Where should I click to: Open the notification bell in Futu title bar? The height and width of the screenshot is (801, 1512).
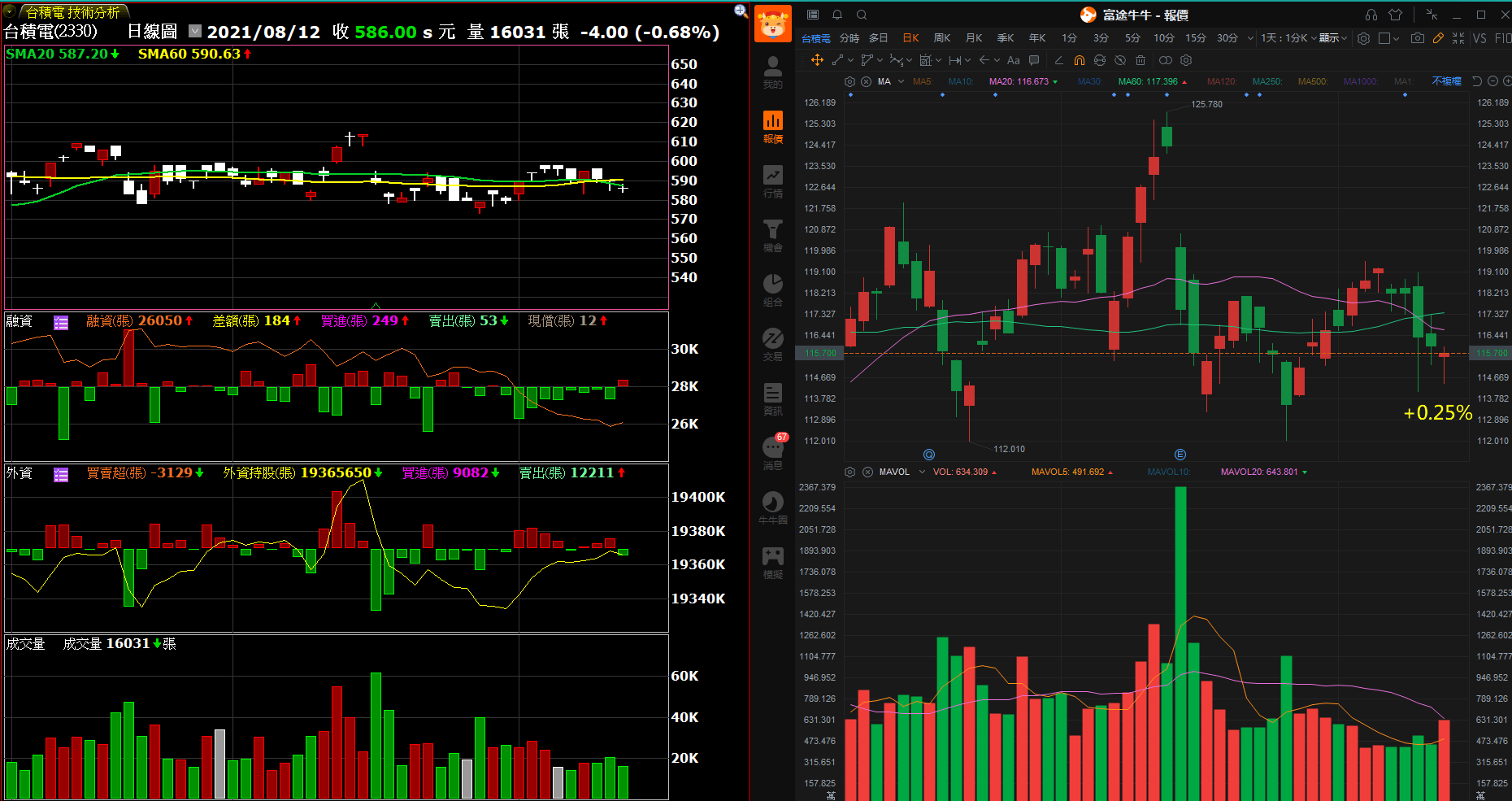pyautogui.click(x=837, y=15)
